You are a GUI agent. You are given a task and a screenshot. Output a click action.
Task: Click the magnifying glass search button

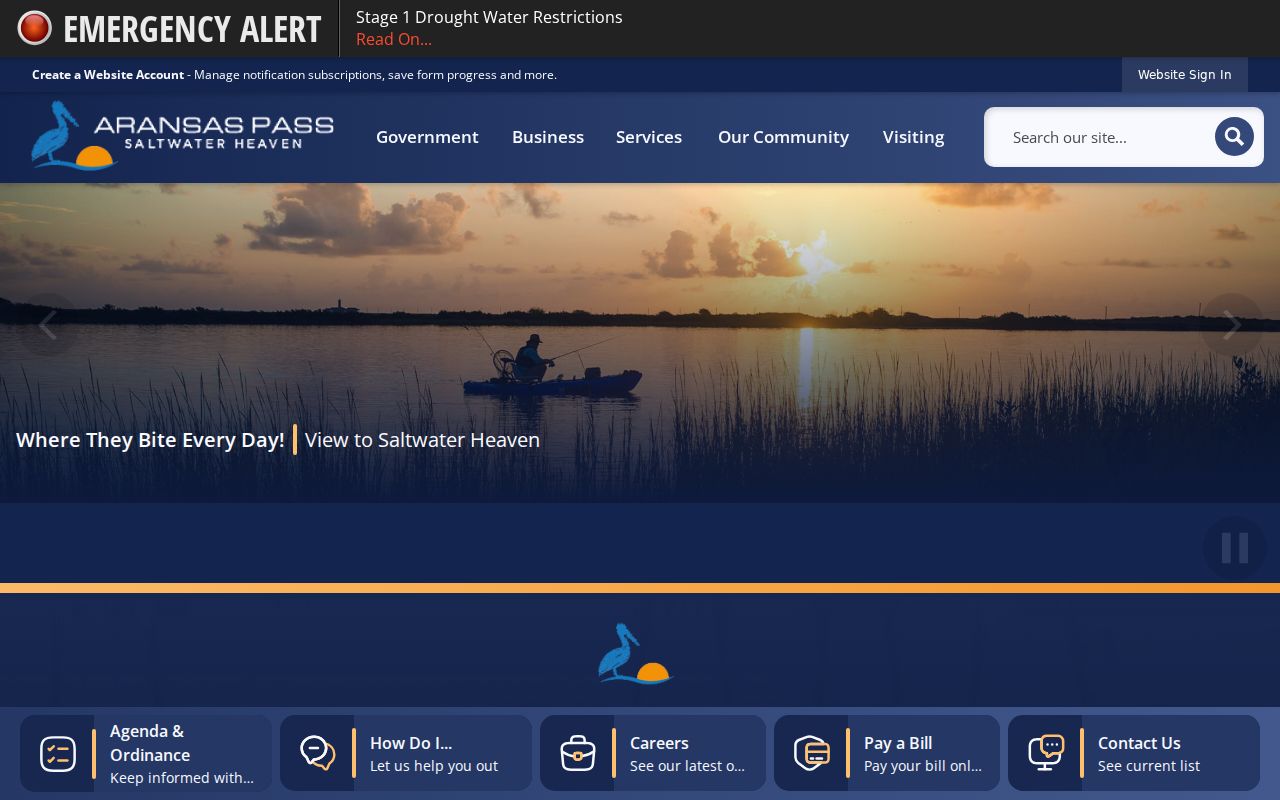pyautogui.click(x=1234, y=137)
